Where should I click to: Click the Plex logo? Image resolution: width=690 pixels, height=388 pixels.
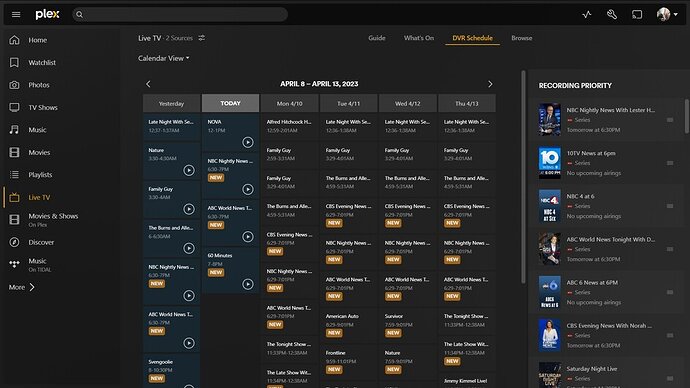click(47, 15)
